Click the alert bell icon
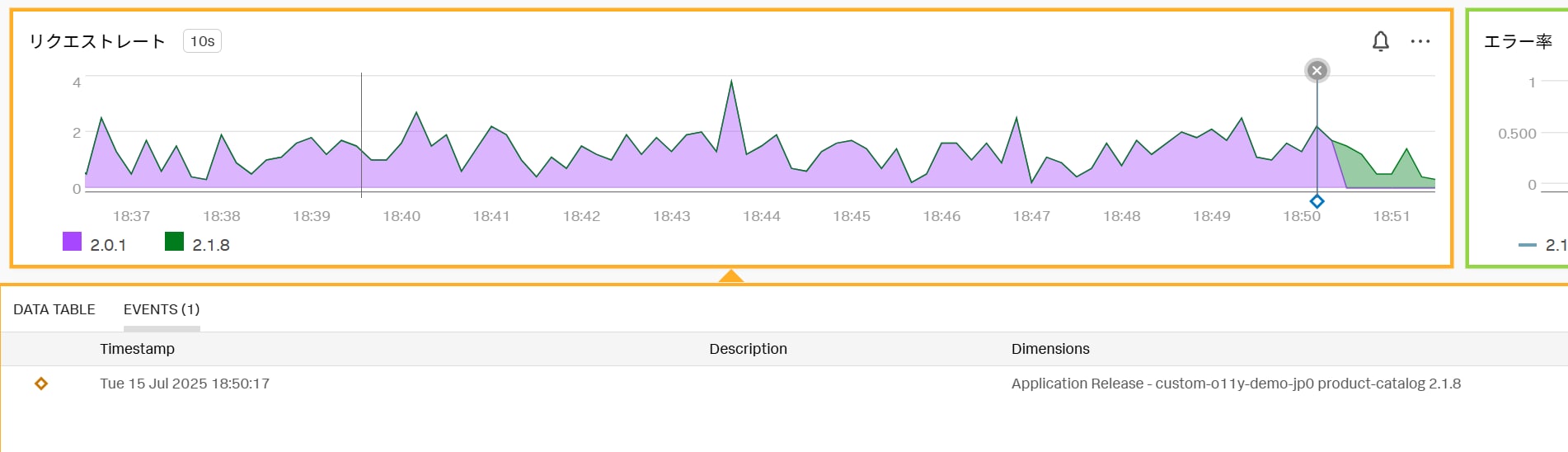 click(x=1380, y=41)
